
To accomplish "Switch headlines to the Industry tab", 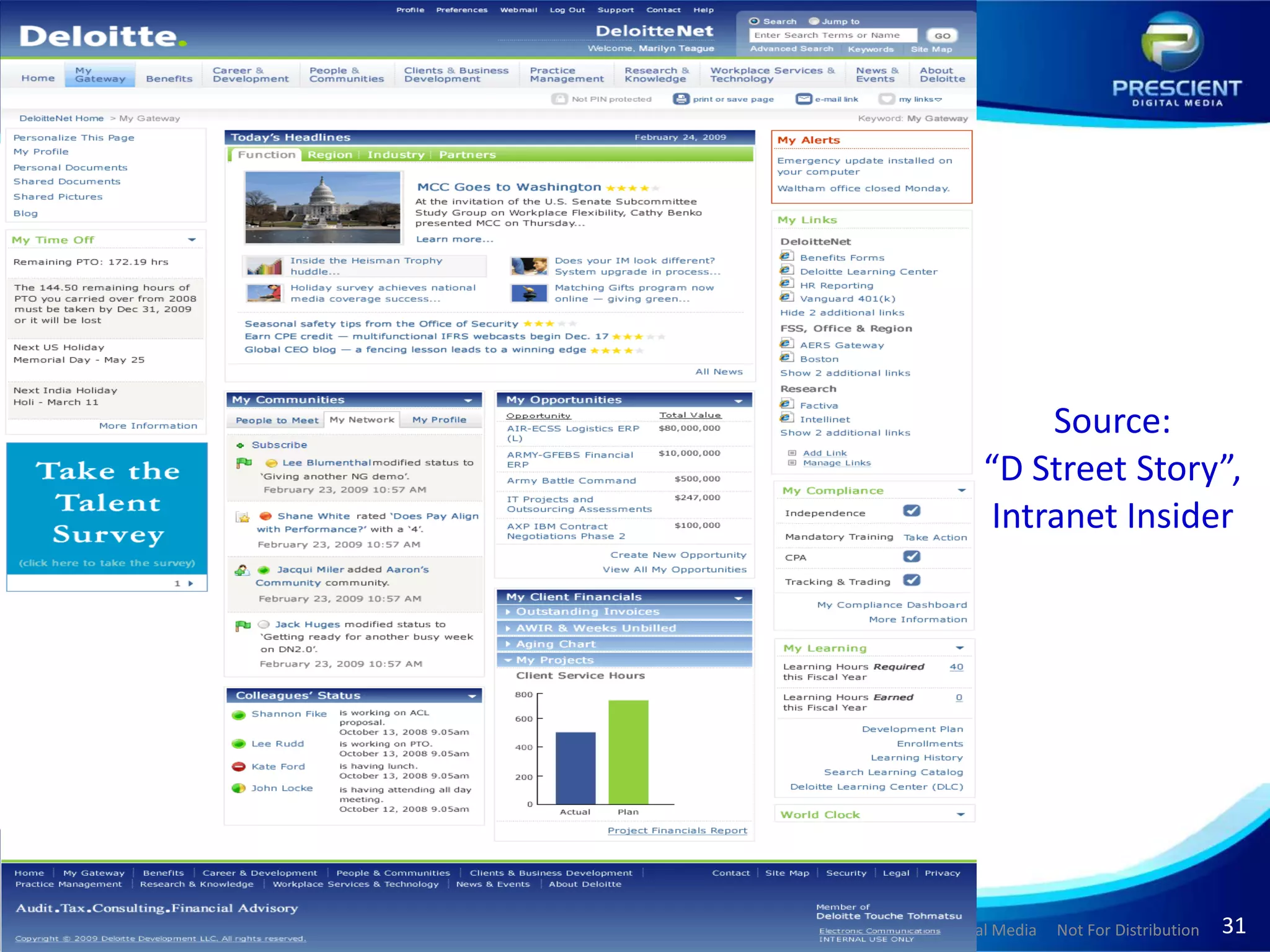I will 396,154.
